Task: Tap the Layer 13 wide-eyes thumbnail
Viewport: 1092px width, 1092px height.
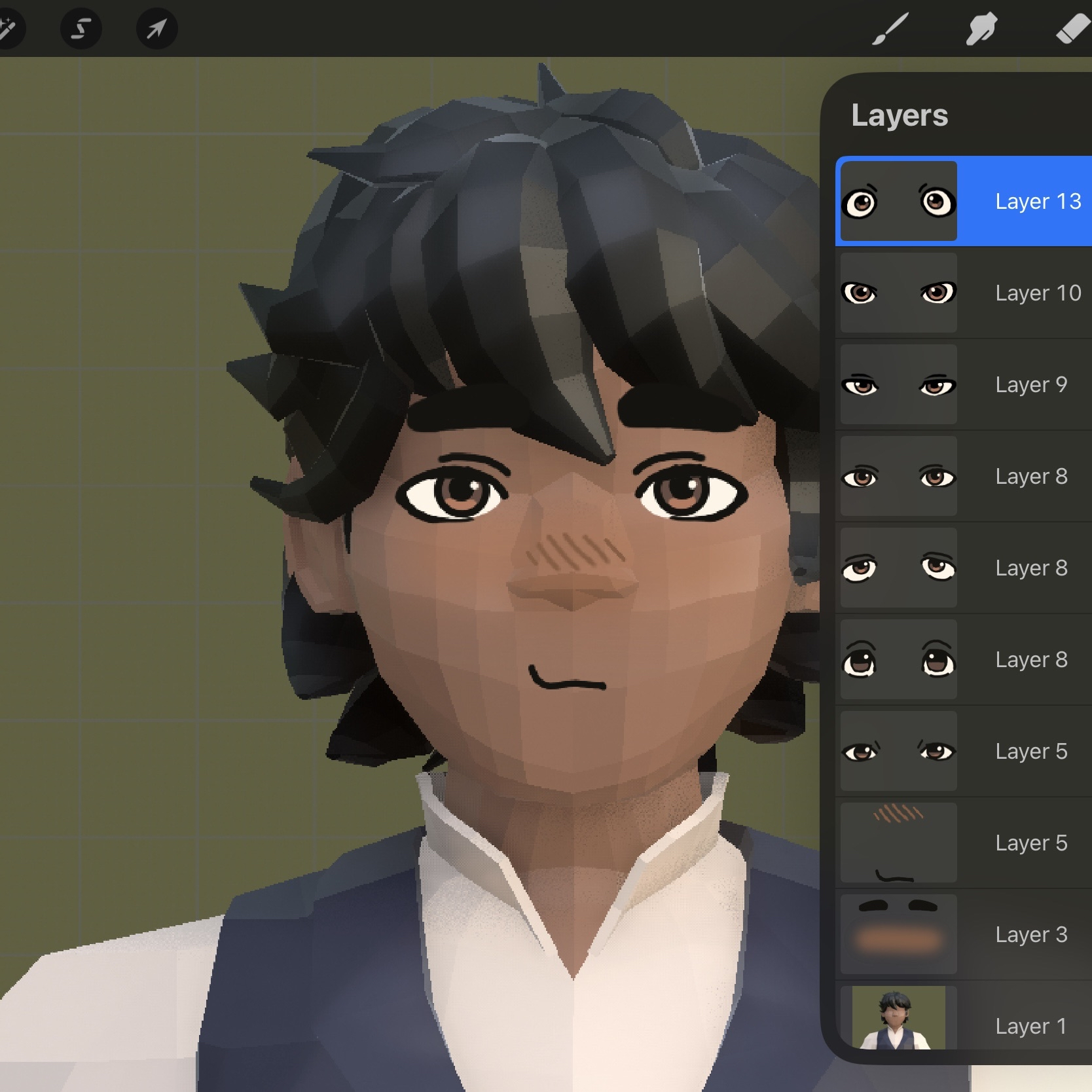Action: coord(898,201)
